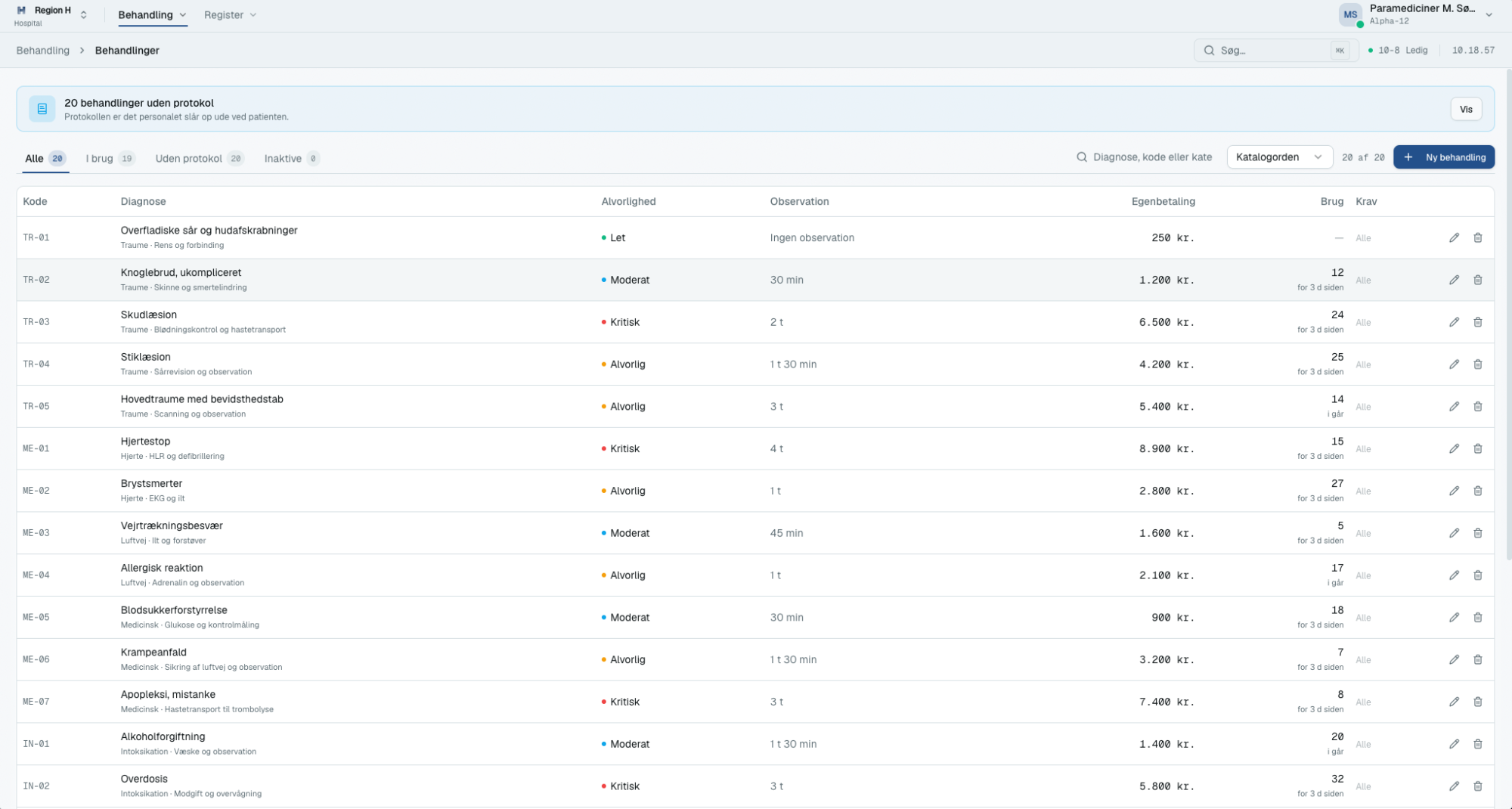
Task: Click edit pencil for Hjertestop
Action: tap(1454, 448)
